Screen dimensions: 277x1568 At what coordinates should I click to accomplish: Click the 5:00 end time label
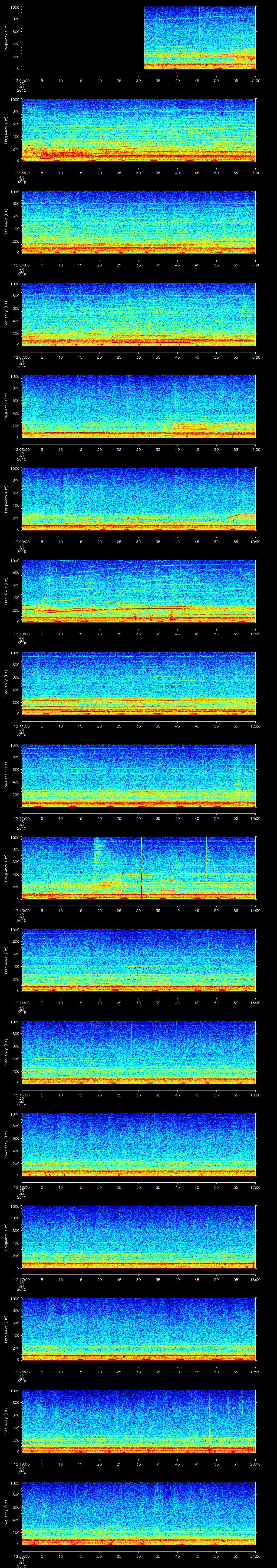click(x=256, y=80)
